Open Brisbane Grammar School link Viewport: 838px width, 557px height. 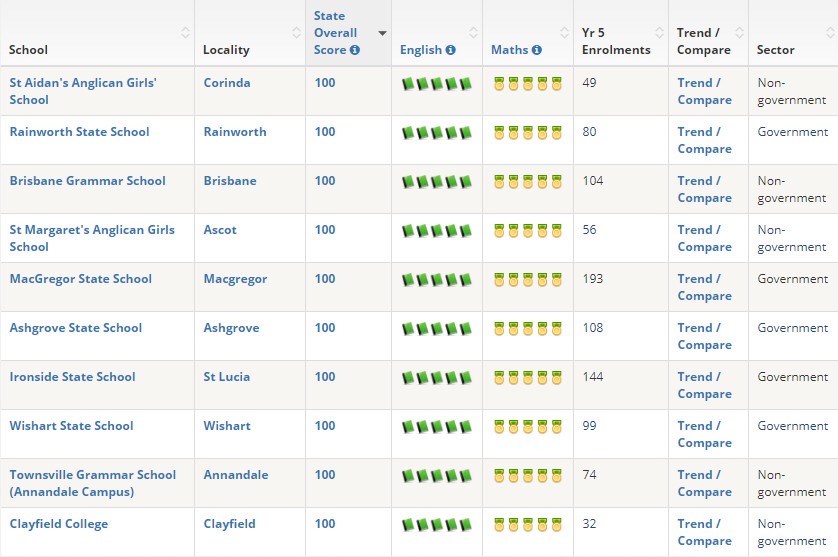[88, 181]
